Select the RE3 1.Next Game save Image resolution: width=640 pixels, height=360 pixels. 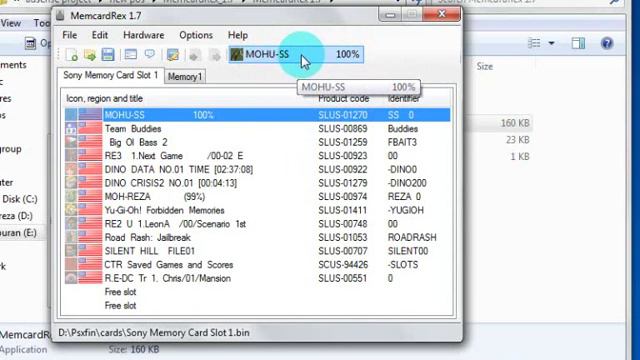point(258,156)
